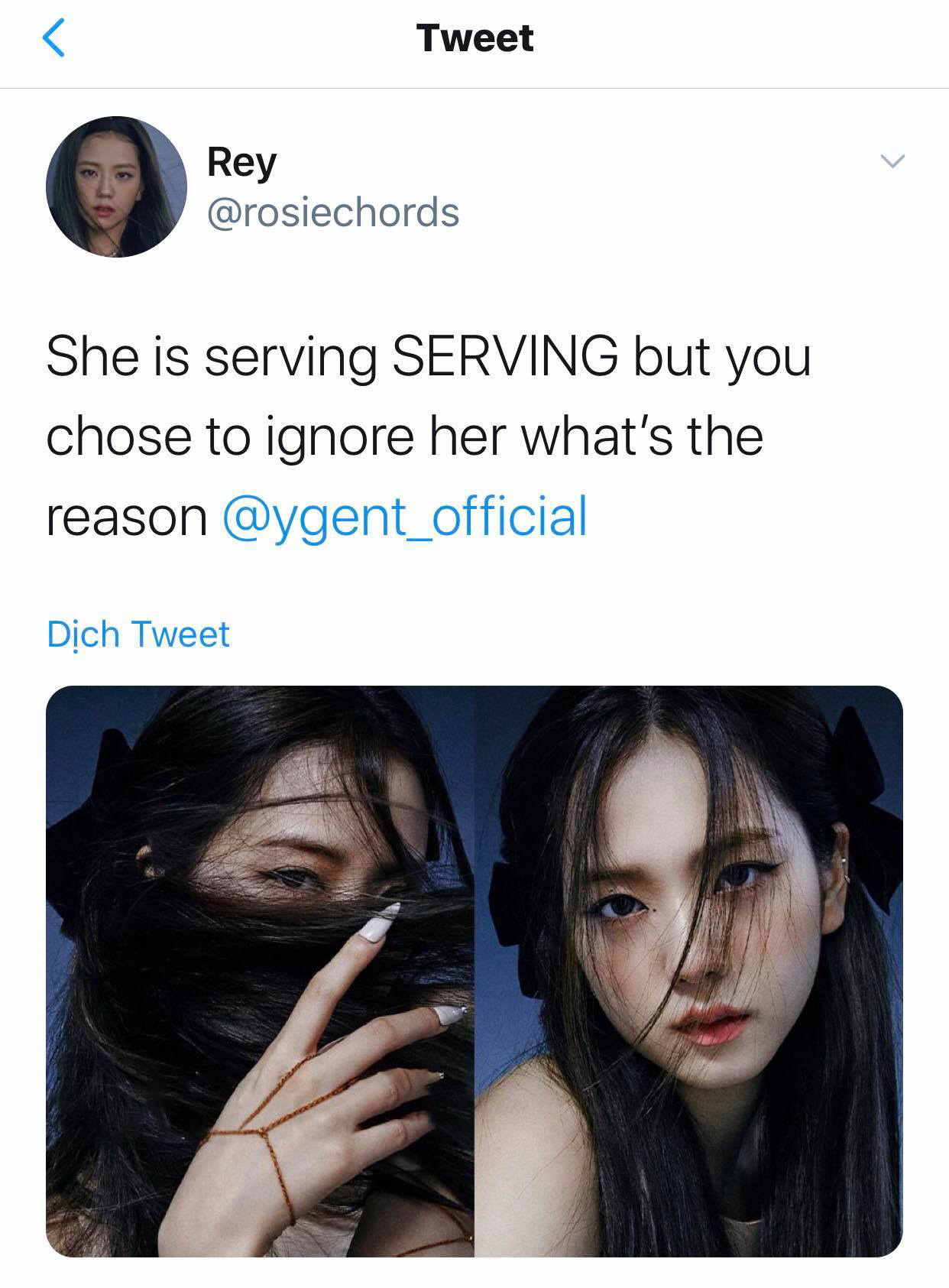View the left photo with hair-covered face
The height and width of the screenshot is (1288, 949).
[260, 971]
